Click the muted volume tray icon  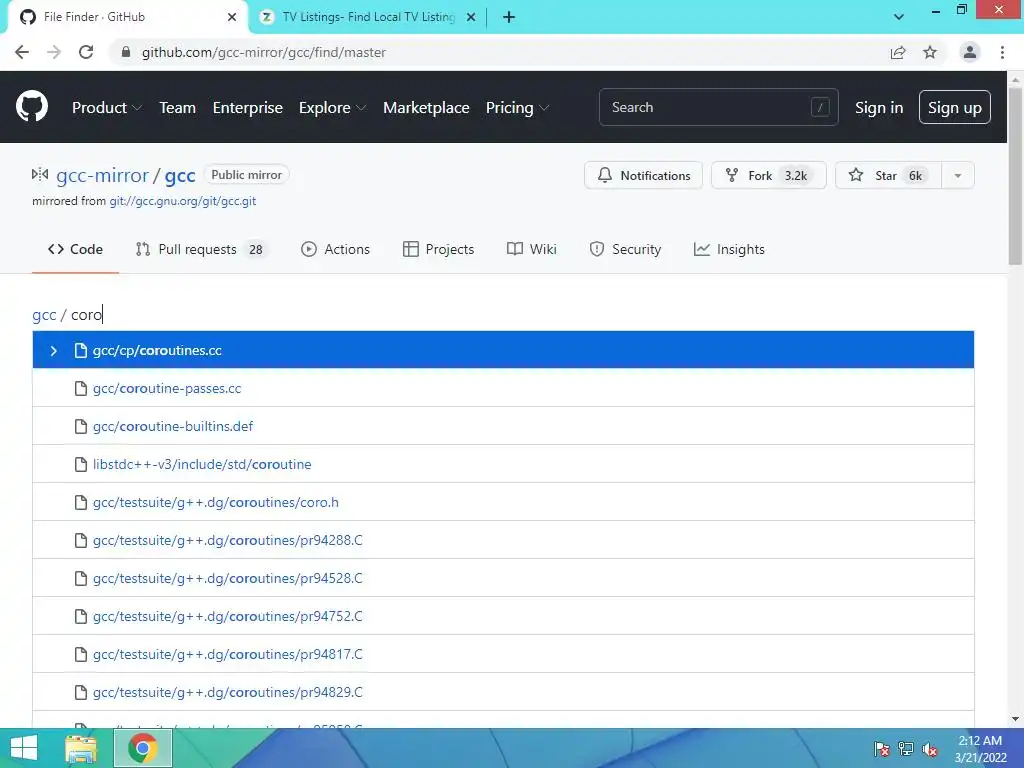click(x=930, y=748)
